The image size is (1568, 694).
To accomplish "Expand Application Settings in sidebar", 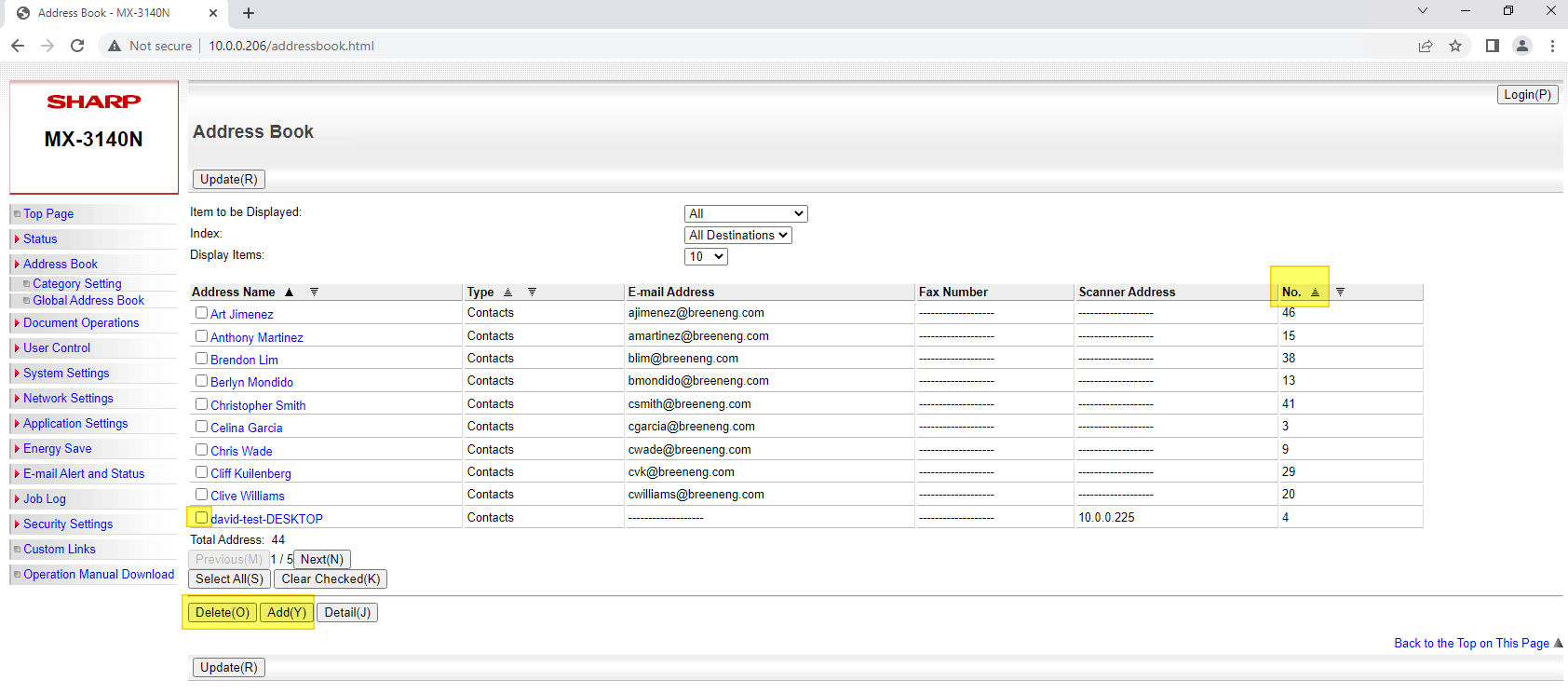I will pos(75,423).
